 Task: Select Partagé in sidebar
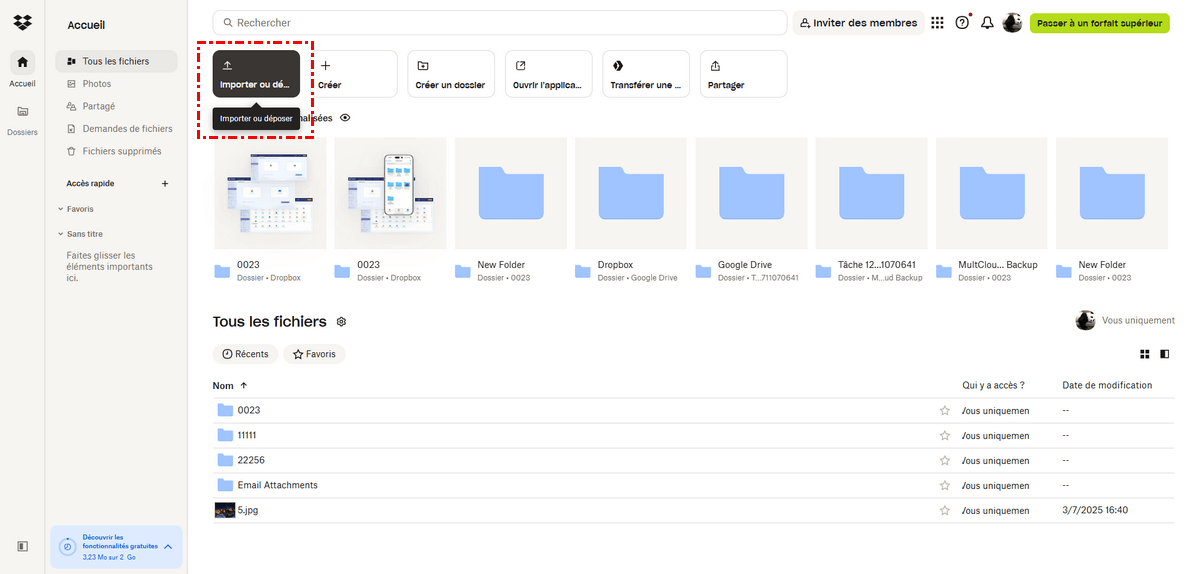[116, 106]
